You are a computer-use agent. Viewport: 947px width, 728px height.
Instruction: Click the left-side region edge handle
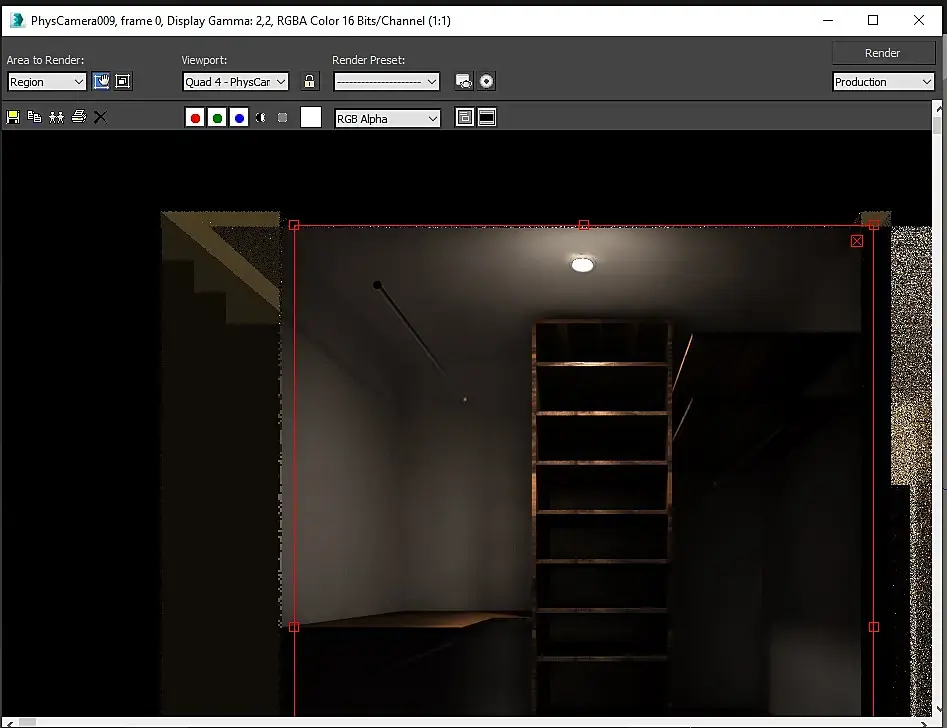294,627
